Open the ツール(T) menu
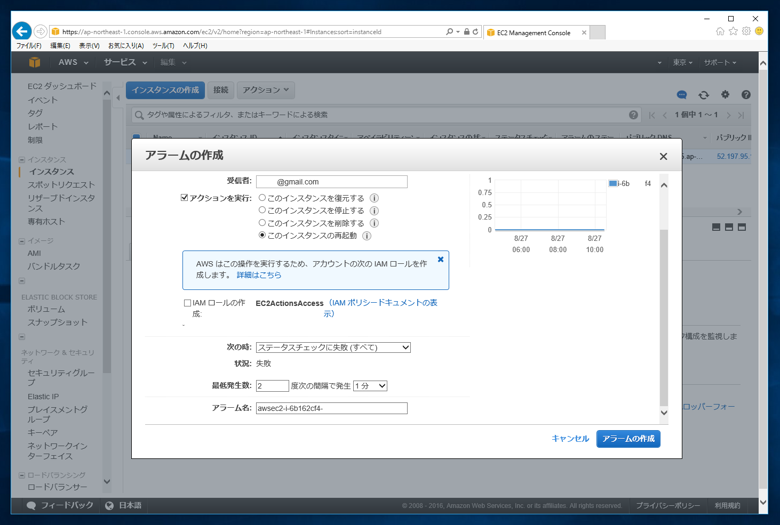 [x=163, y=46]
